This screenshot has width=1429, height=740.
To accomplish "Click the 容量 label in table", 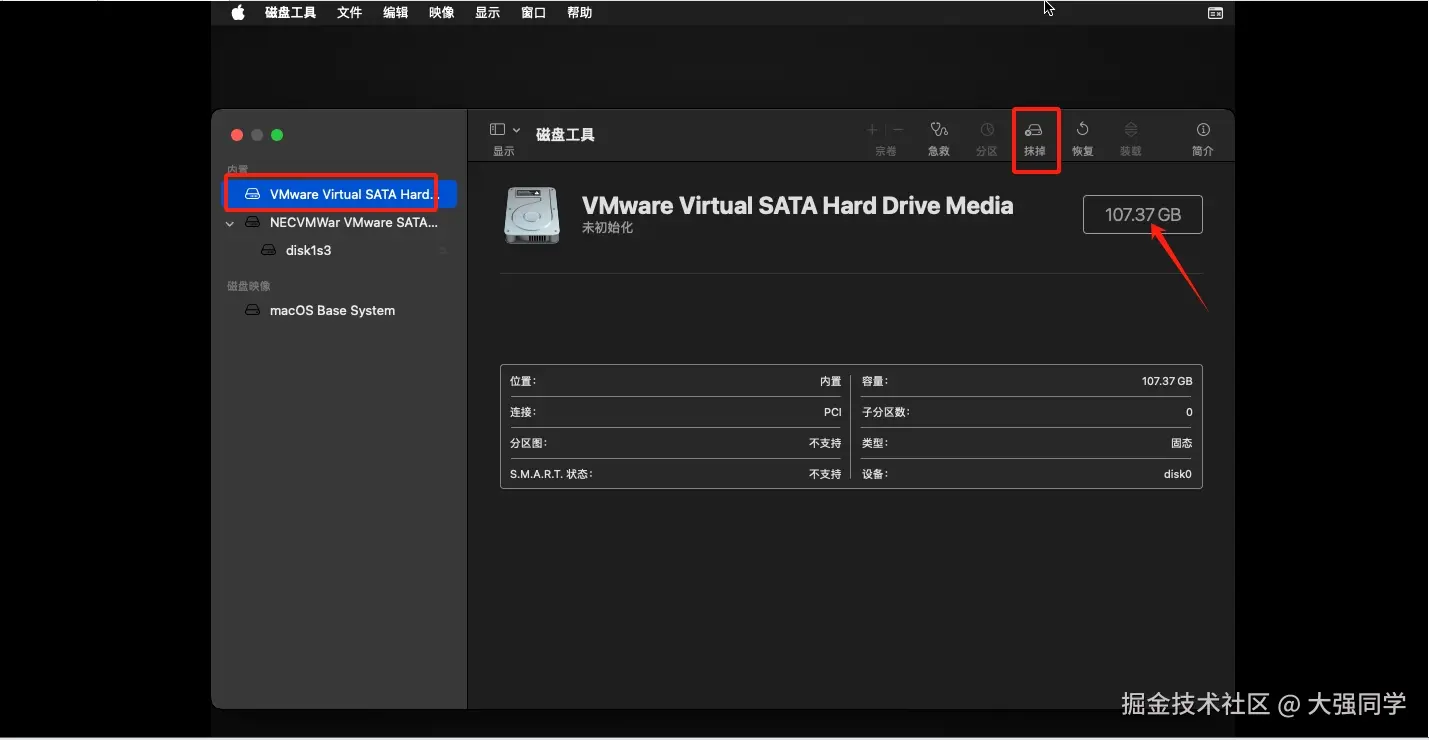I will (875, 381).
